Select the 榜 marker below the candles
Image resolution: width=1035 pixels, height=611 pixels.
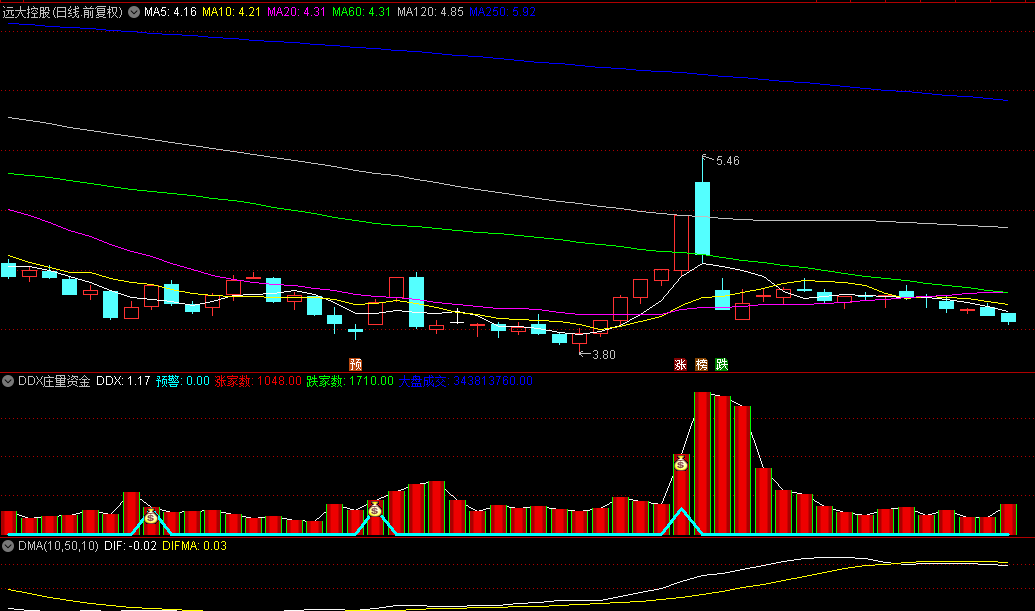coord(701,364)
